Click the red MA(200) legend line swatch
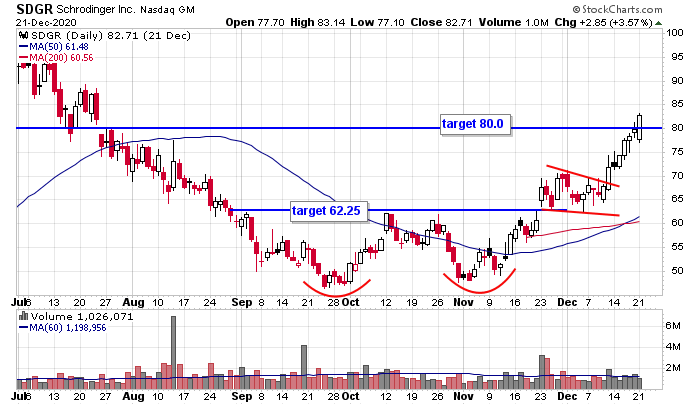Viewport: 700px width, 405px height. [23, 58]
